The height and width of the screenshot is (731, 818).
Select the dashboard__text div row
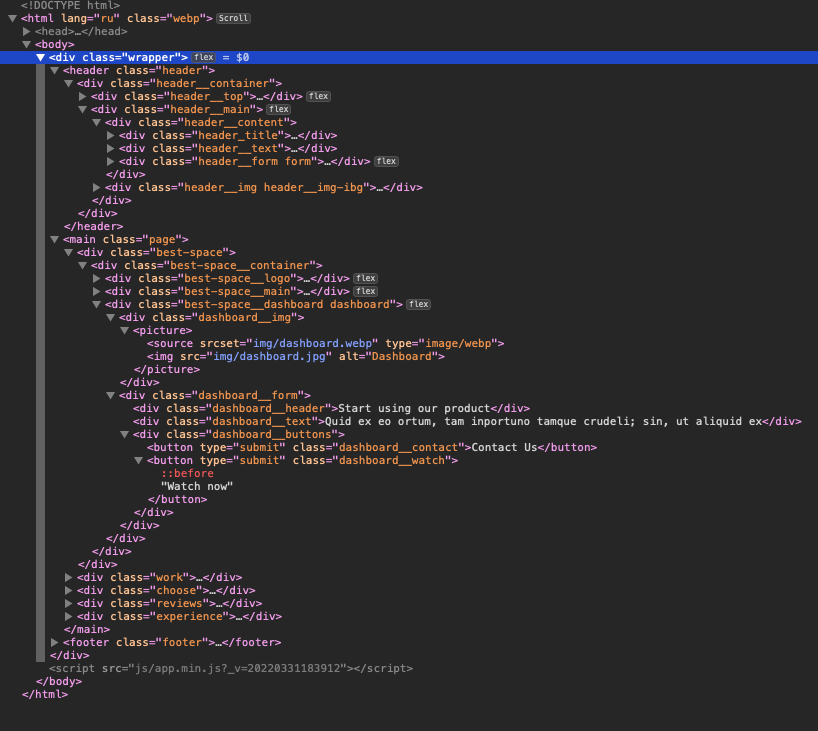point(467,422)
